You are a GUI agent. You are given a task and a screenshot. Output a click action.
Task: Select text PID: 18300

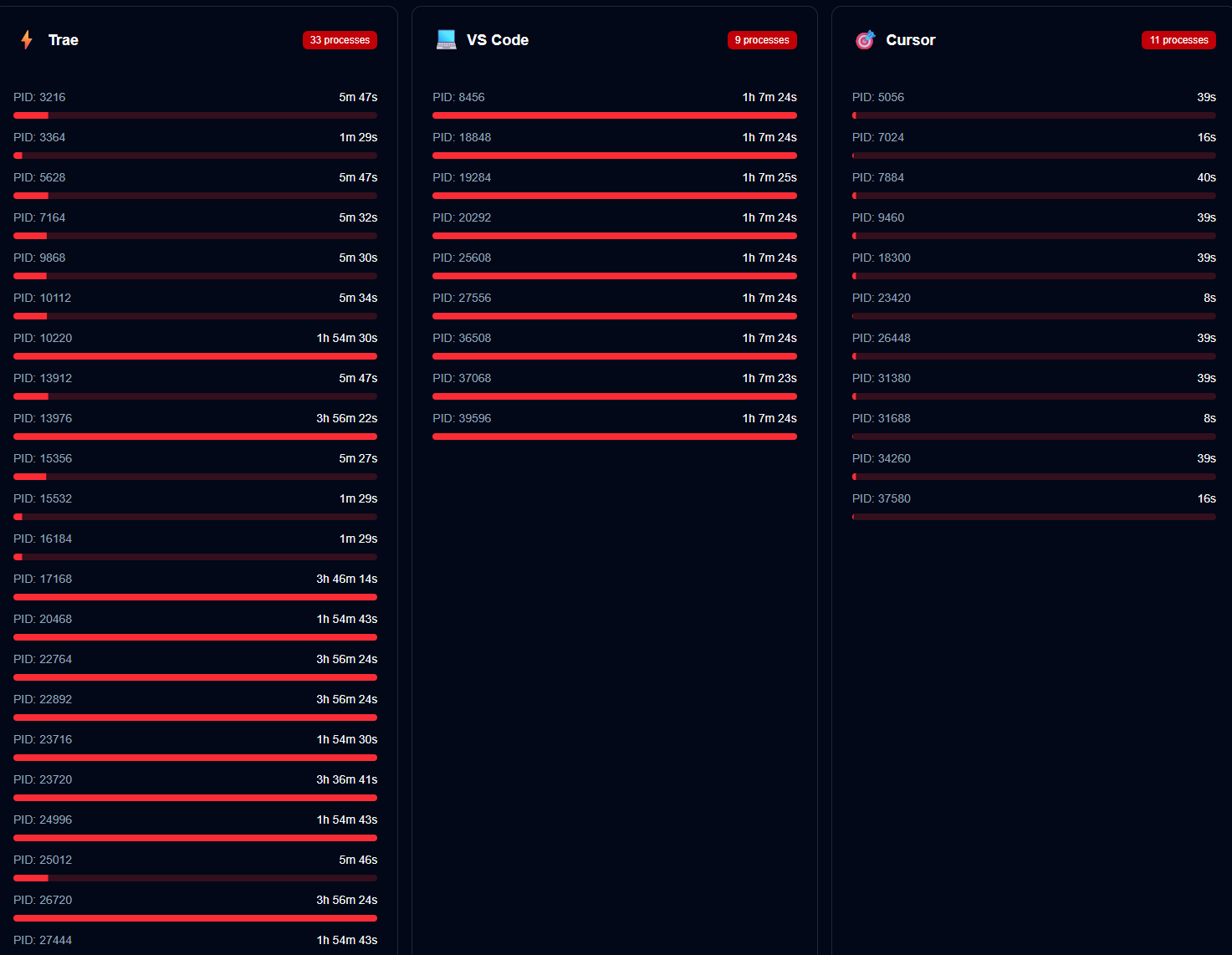(882, 258)
